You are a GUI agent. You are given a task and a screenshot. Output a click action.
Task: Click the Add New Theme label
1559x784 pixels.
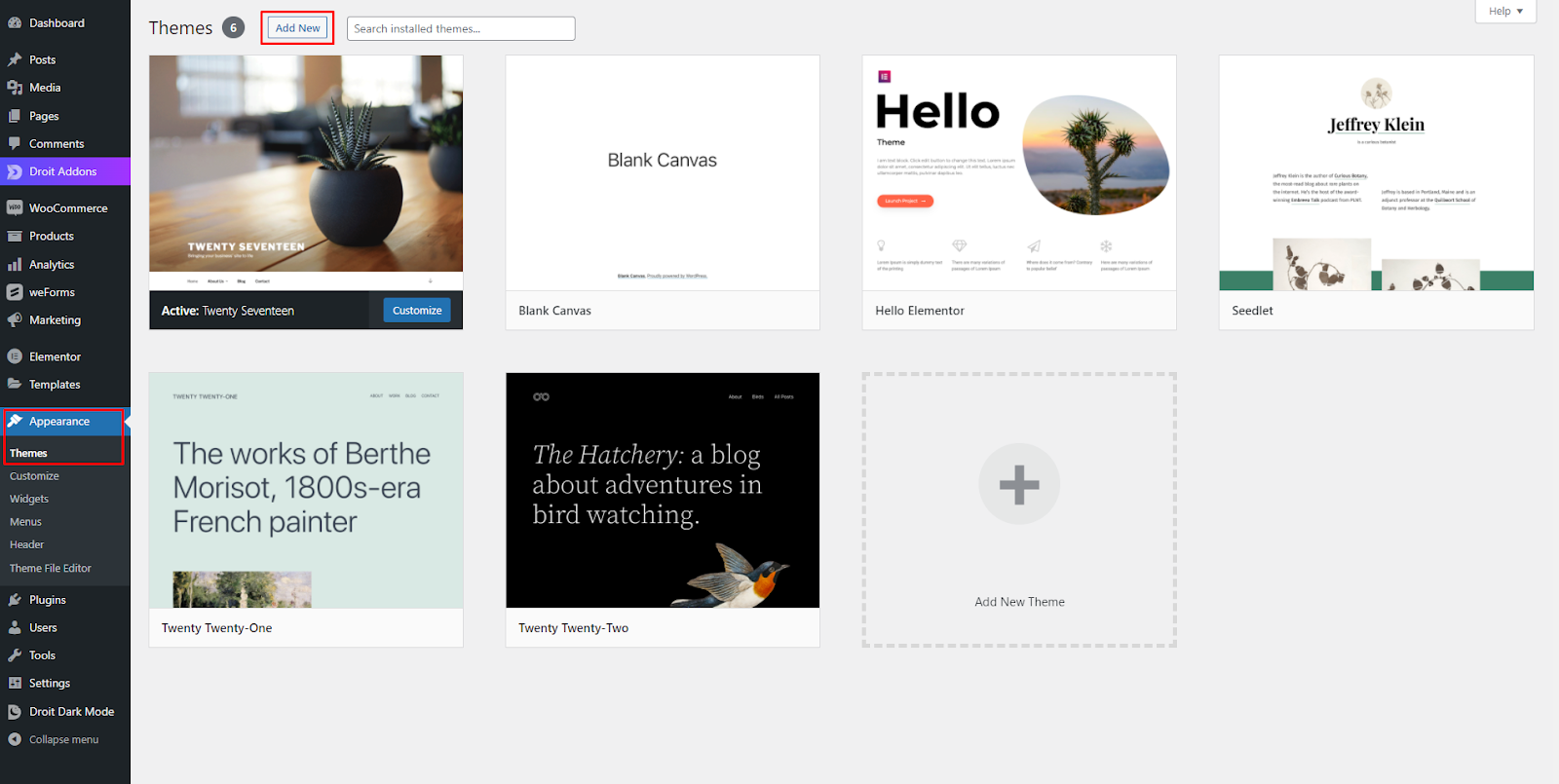(1019, 602)
